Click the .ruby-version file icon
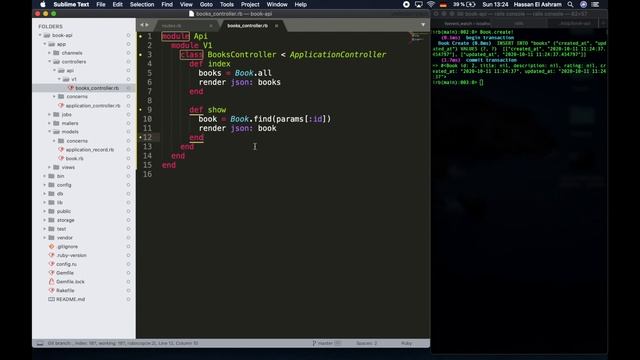This screenshot has height=360, width=640. [x=51, y=255]
